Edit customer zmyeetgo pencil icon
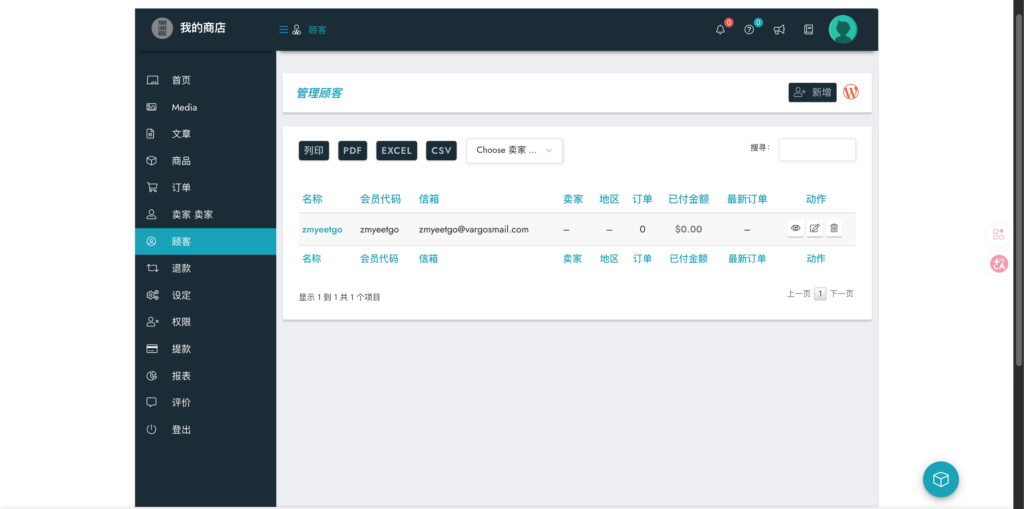Screen dimensions: 1024x509 [x=814, y=228]
